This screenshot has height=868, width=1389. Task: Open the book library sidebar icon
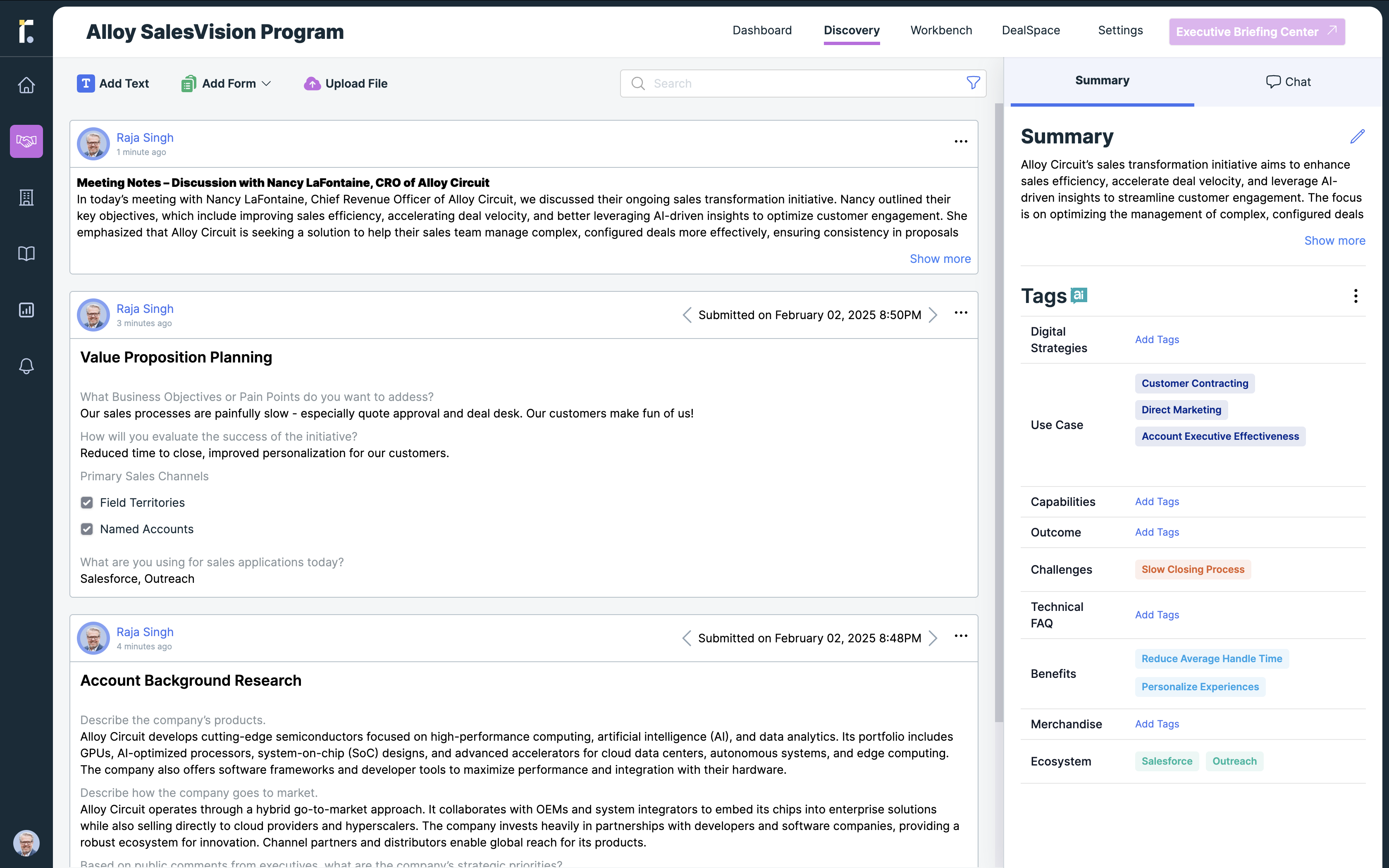[x=26, y=254]
